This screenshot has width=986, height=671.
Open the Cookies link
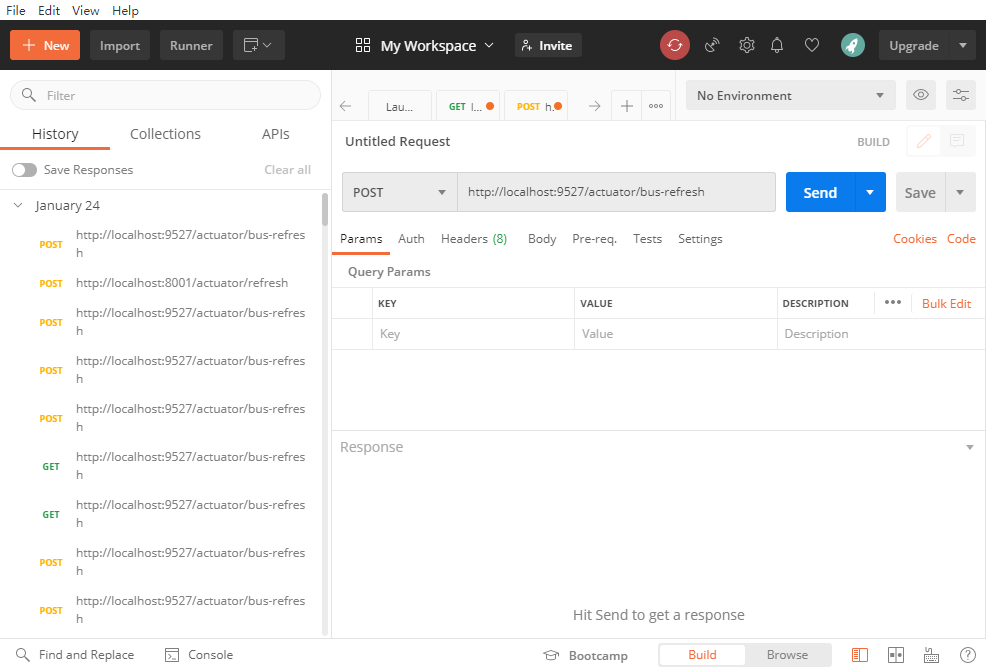click(915, 238)
